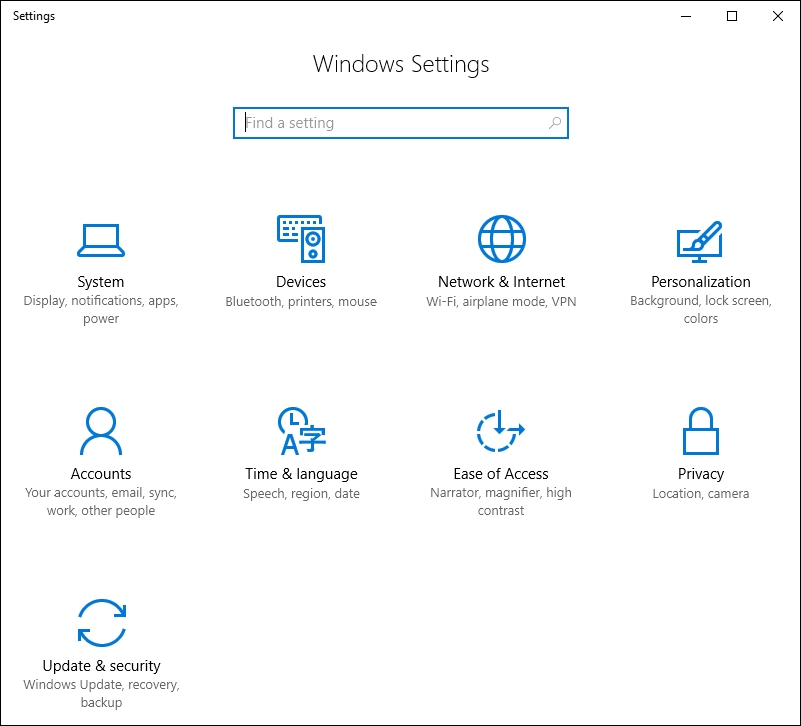Click inside the 'Find a setting' search field
Image resolution: width=801 pixels, height=726 pixels.
[400, 123]
